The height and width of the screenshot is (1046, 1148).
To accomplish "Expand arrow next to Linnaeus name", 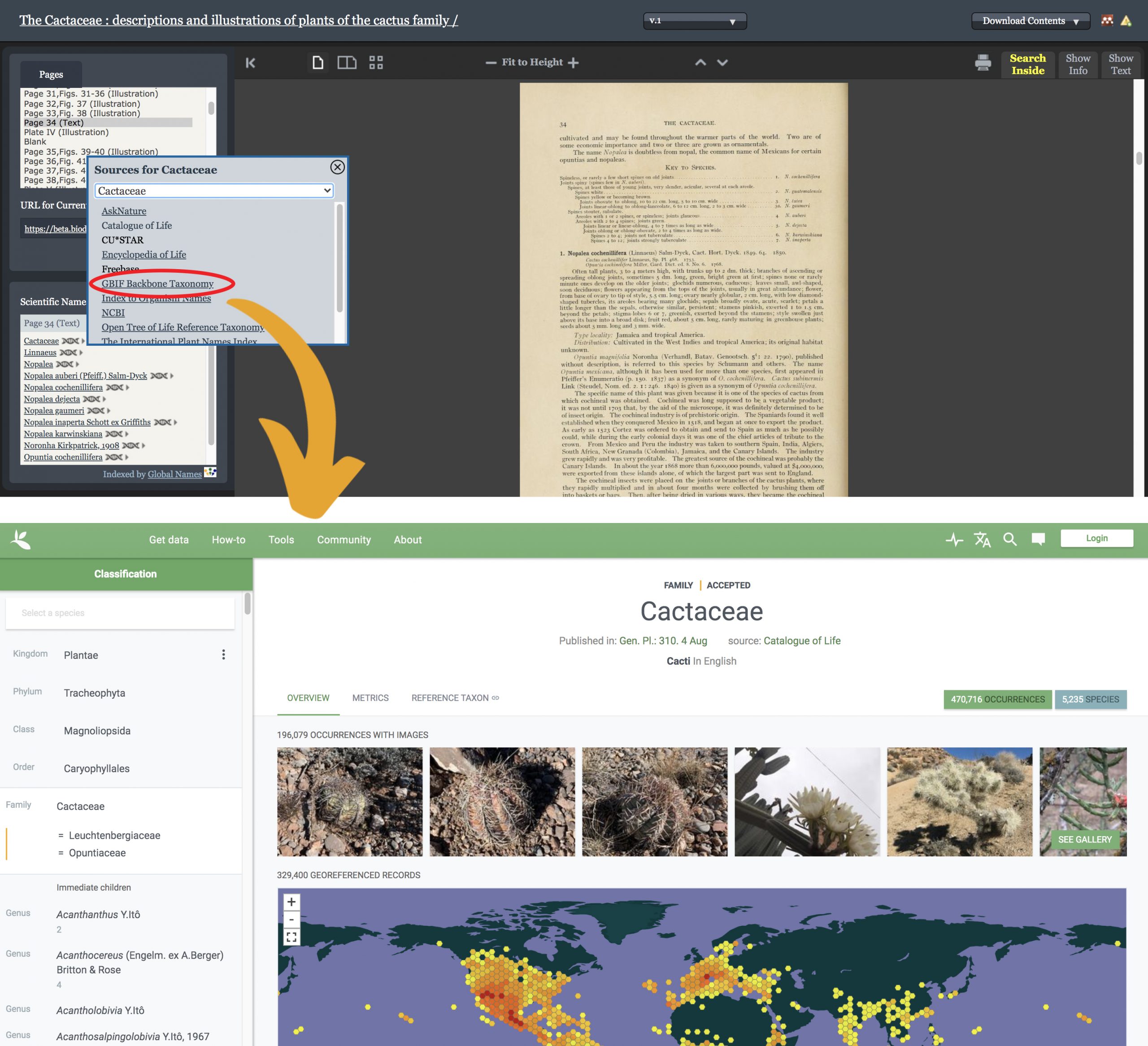I will pyautogui.click(x=81, y=353).
